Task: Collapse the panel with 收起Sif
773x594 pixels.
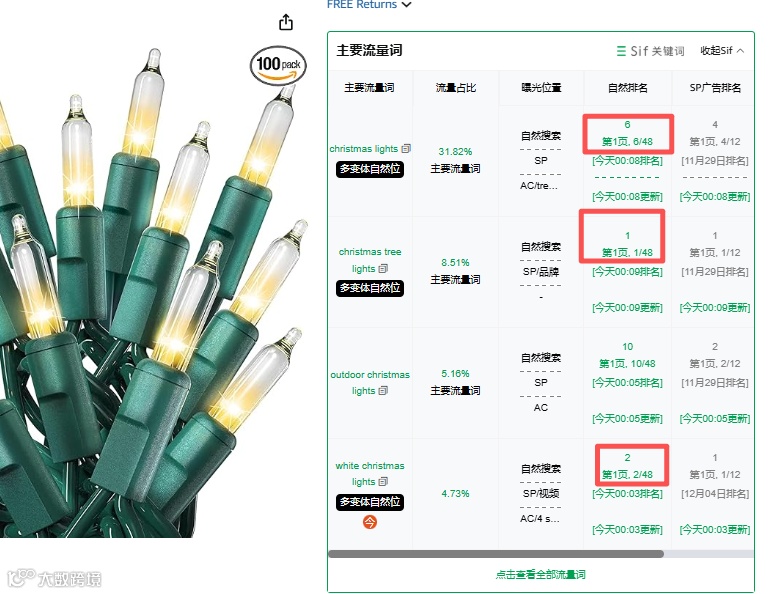Action: click(722, 50)
